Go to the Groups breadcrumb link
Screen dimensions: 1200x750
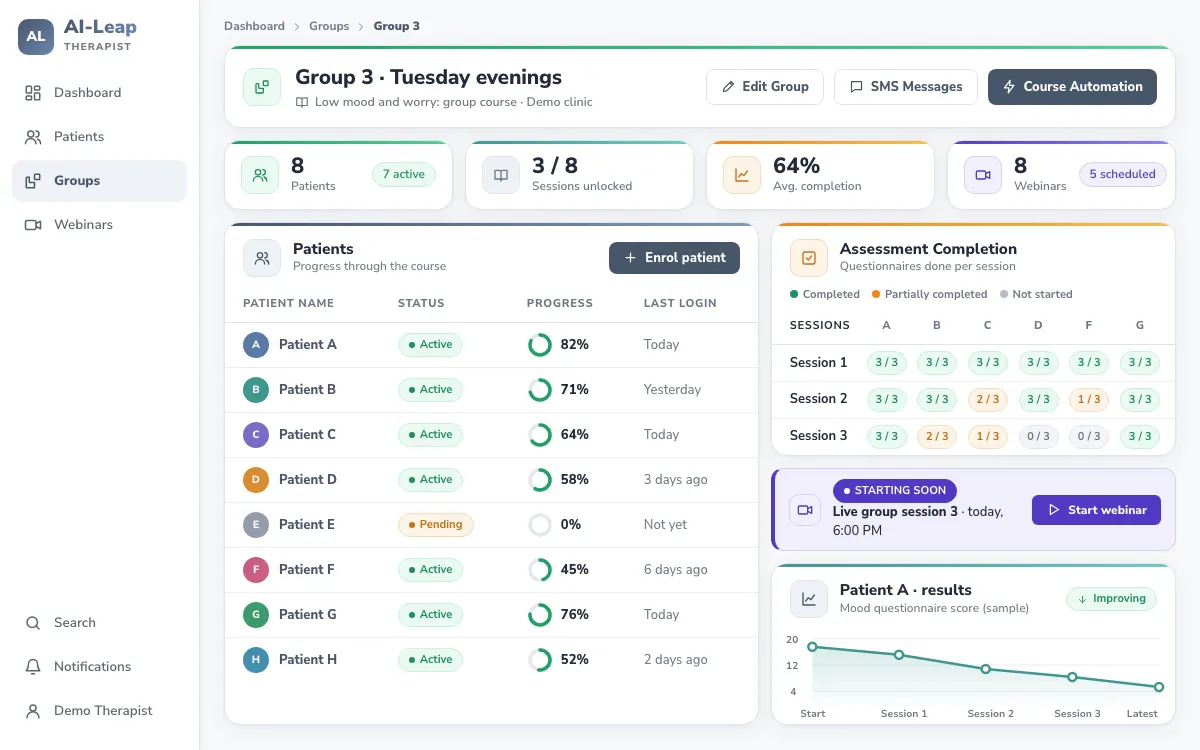click(329, 26)
